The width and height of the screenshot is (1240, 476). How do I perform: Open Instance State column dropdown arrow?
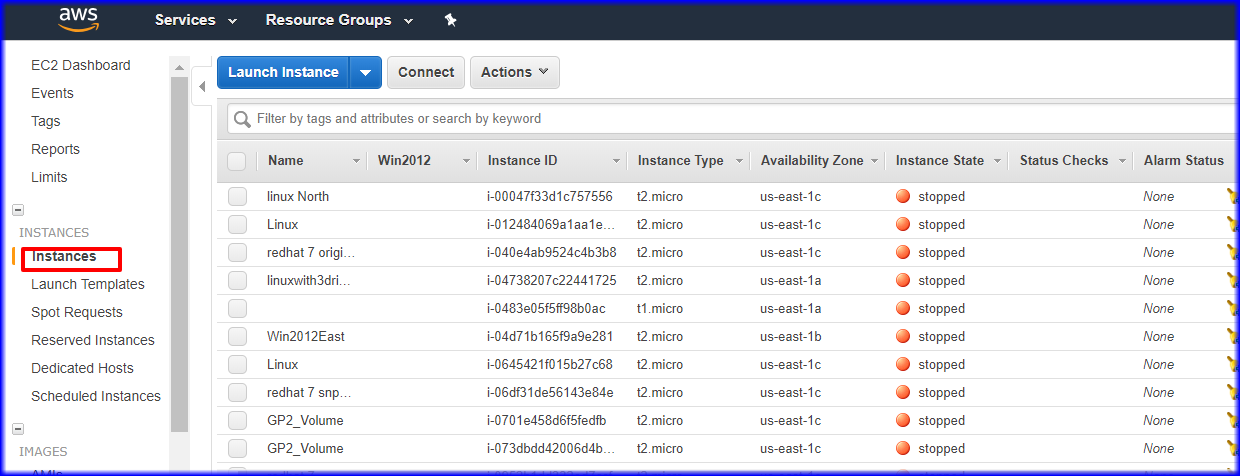coord(997,161)
